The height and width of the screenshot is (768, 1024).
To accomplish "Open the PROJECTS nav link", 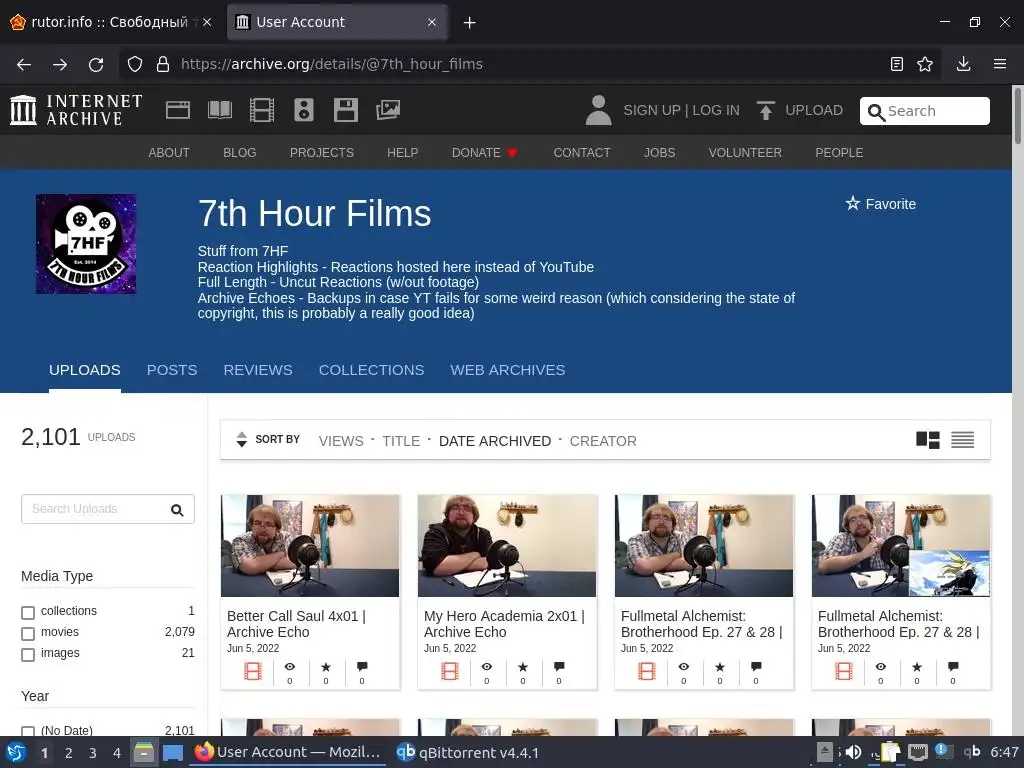I will pos(322,153).
